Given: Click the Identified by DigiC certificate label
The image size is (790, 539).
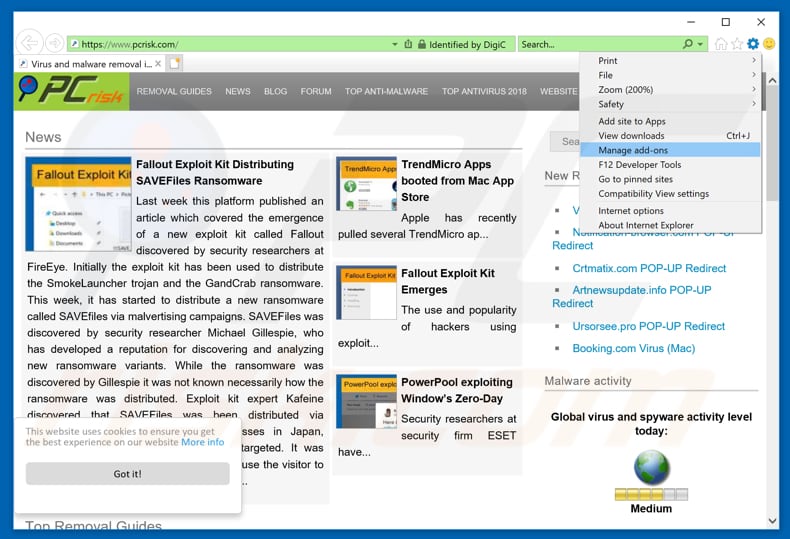Looking at the screenshot, I should point(467,44).
